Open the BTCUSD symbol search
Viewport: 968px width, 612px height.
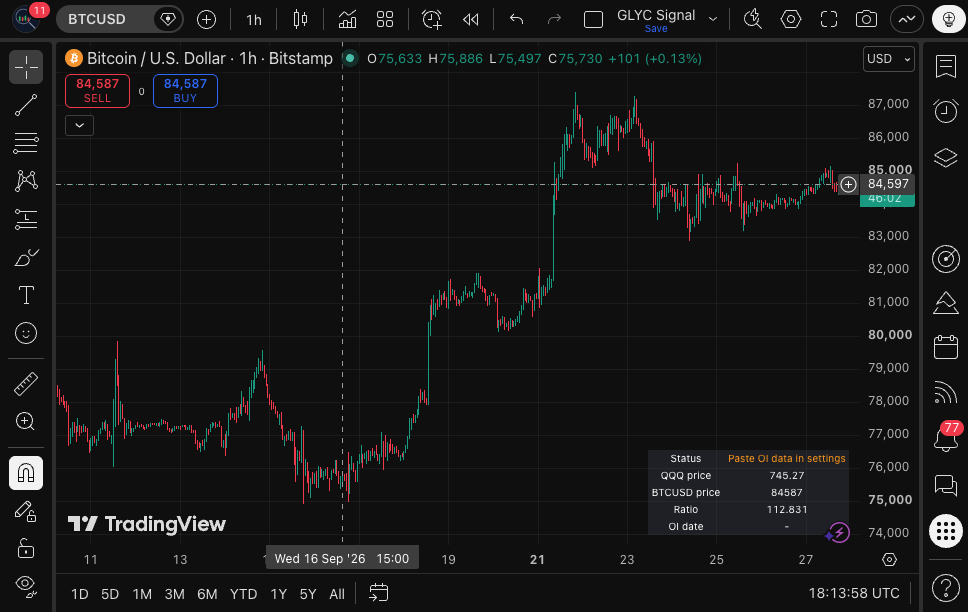[97, 19]
